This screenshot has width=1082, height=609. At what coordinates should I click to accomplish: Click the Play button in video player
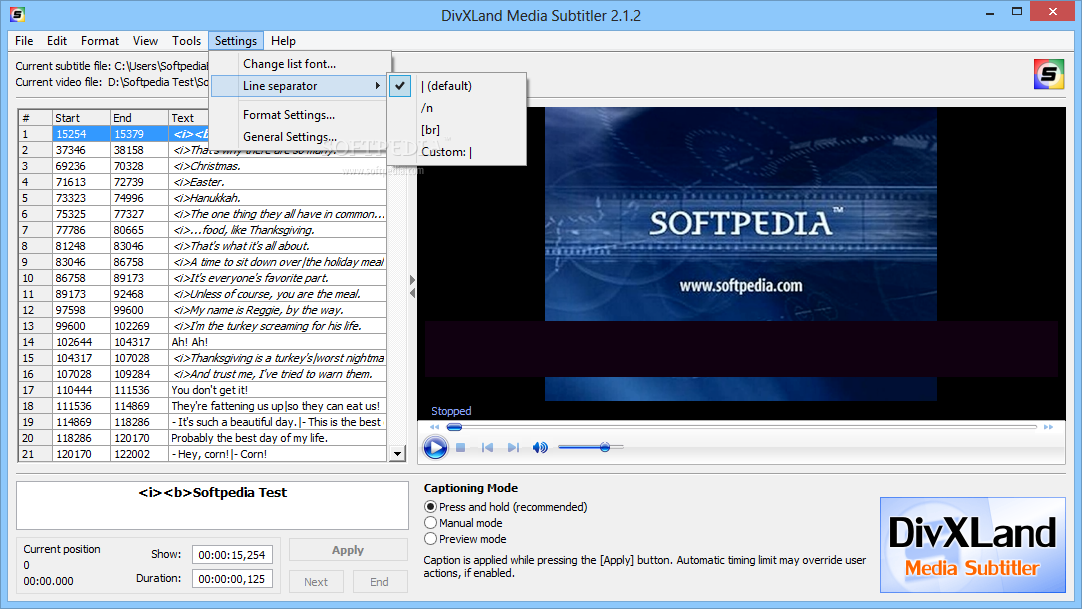pyautogui.click(x=435, y=448)
